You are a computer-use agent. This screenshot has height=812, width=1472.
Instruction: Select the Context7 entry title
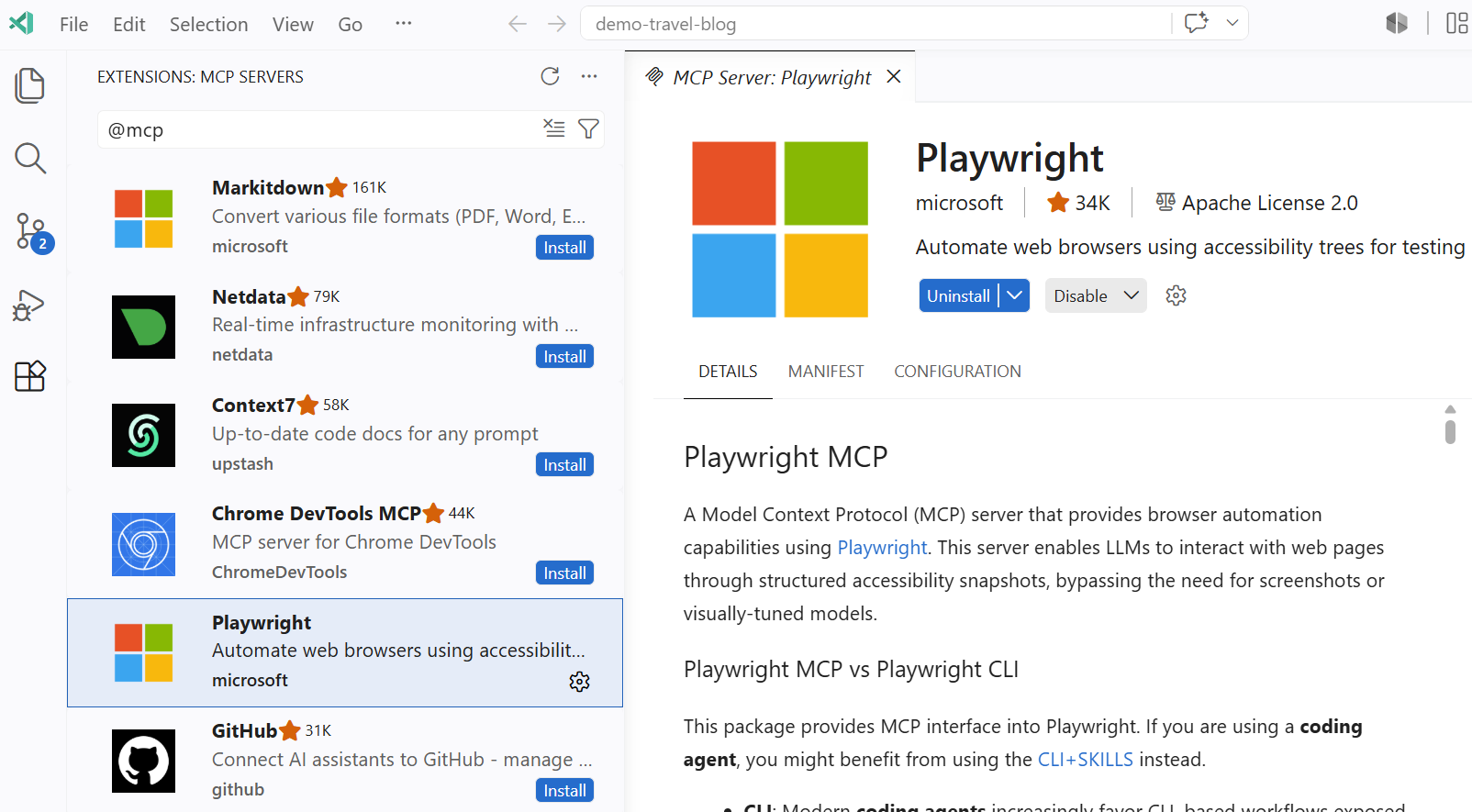point(253,405)
